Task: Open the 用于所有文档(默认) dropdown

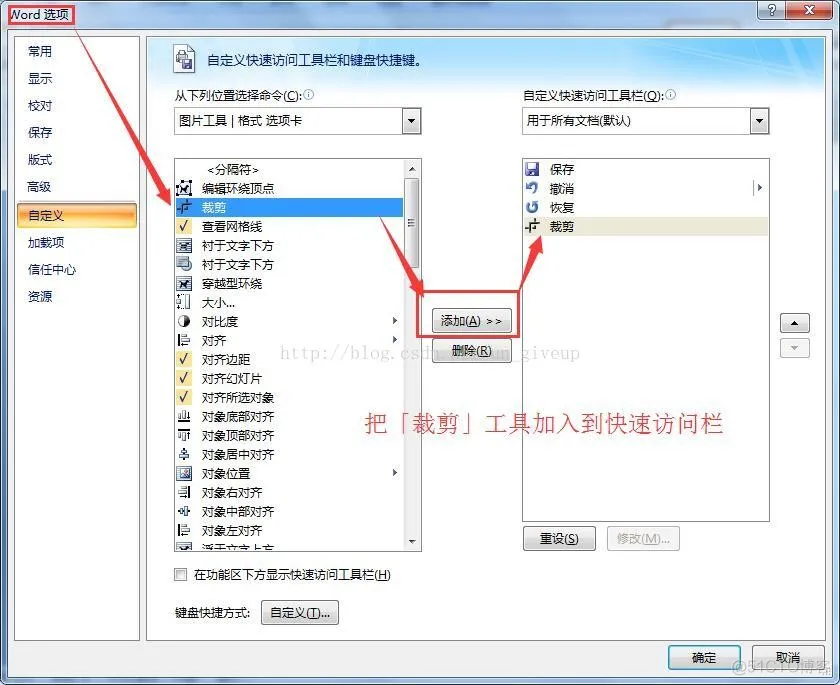Action: click(759, 121)
